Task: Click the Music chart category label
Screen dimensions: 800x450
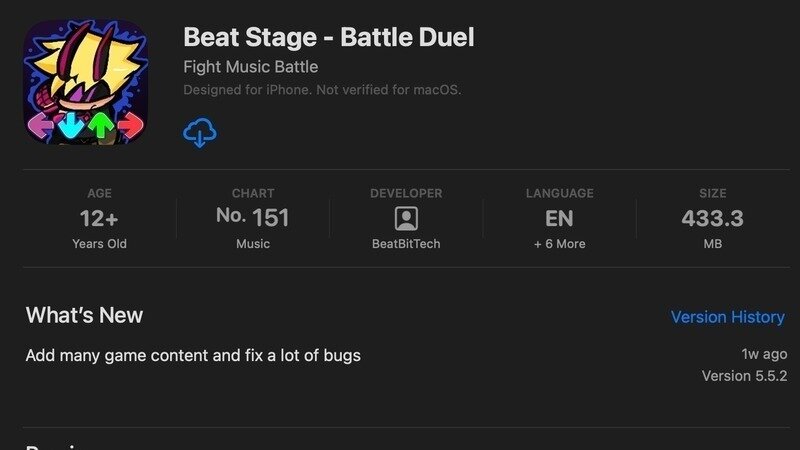Action: (252, 244)
